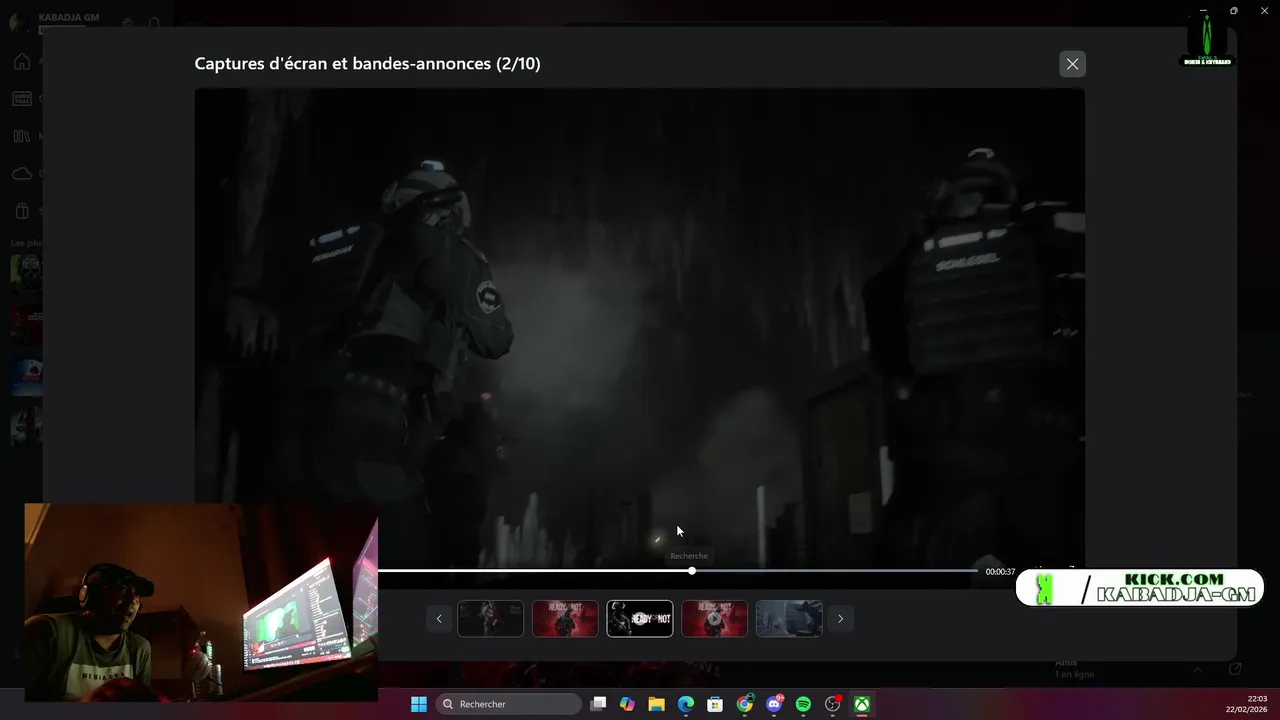Open library icon in Xbox sidebar
The width and height of the screenshot is (1280, 720).
pos(22,136)
